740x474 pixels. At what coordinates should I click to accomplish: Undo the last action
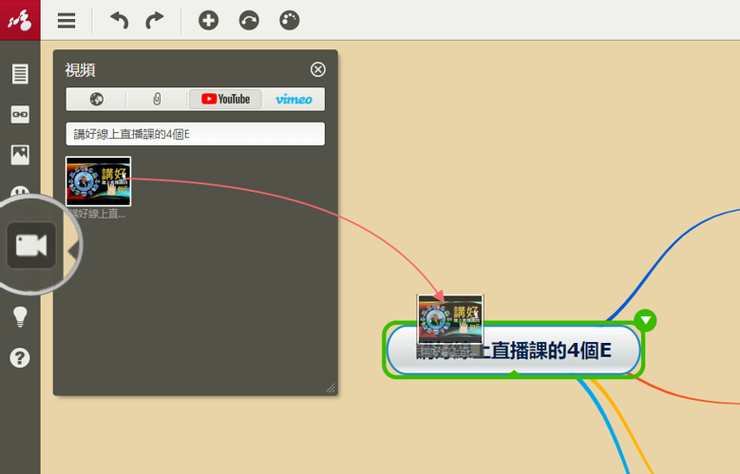click(119, 20)
